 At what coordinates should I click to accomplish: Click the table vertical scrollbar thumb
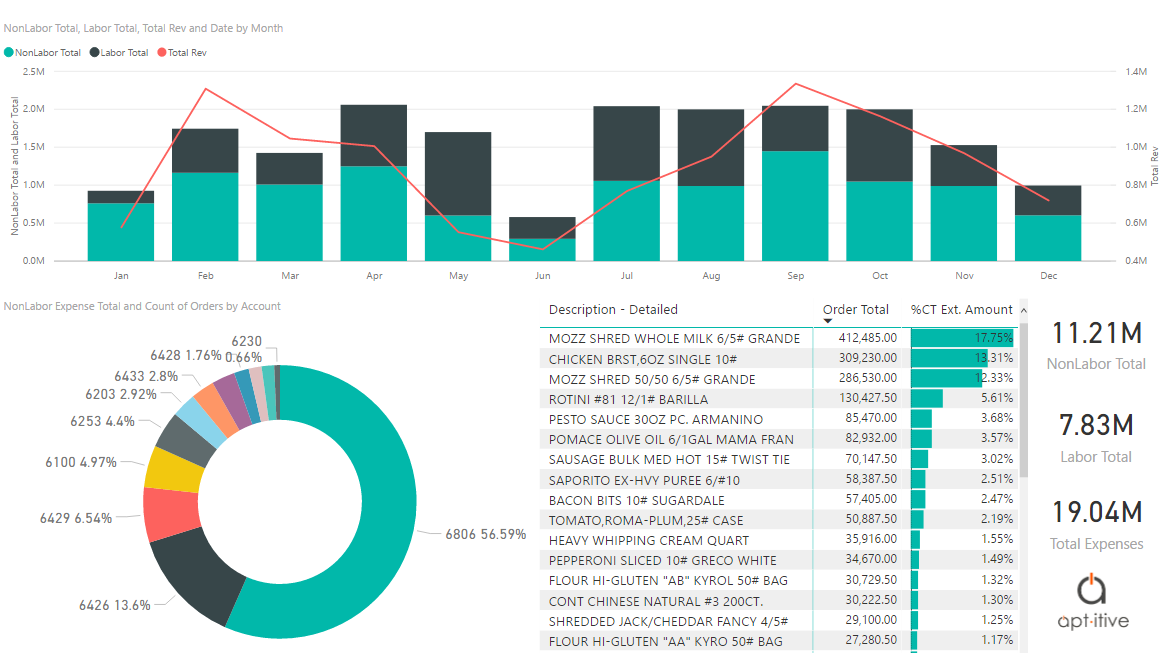click(x=1024, y=399)
